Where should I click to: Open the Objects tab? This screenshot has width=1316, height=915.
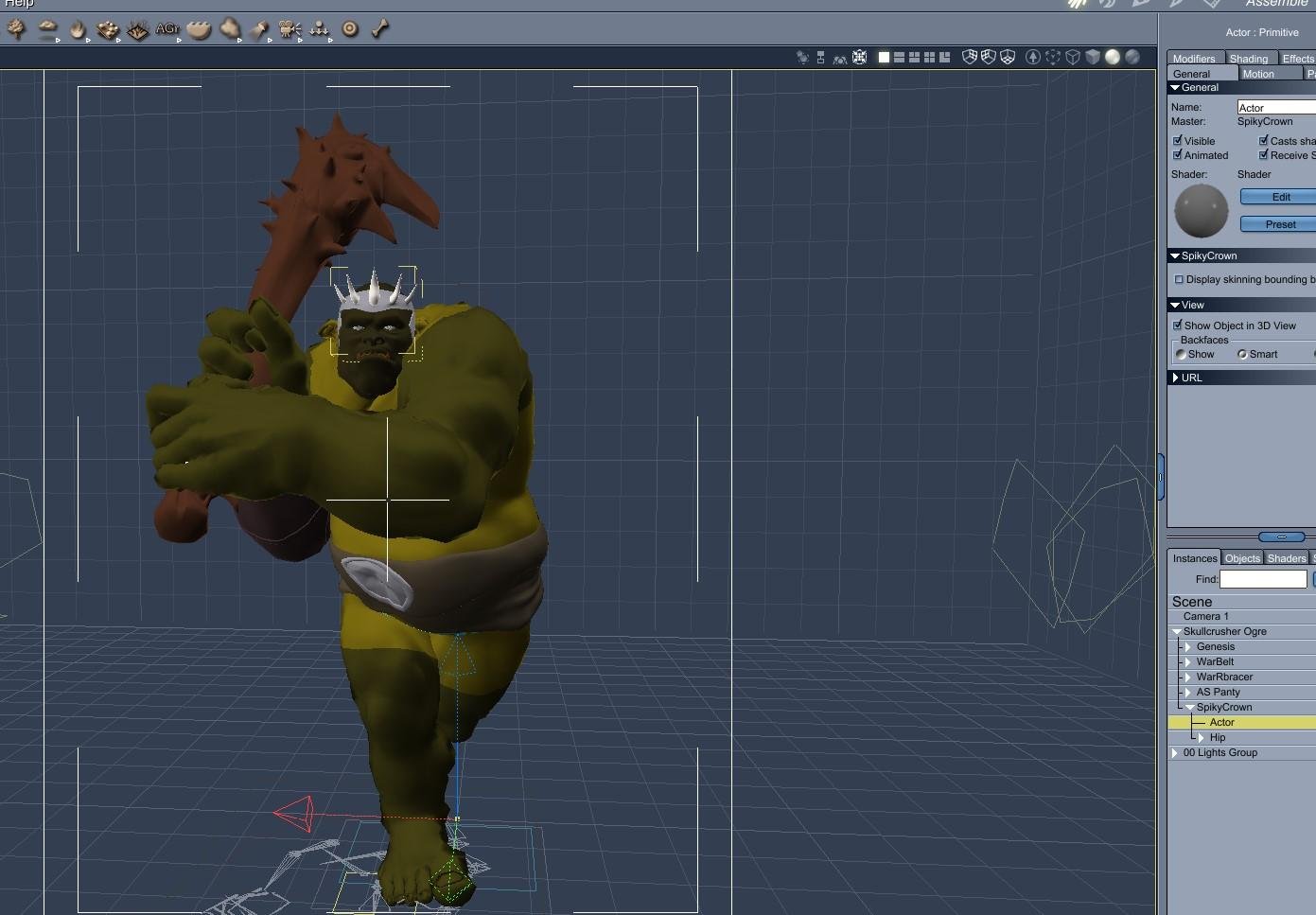click(x=1243, y=558)
